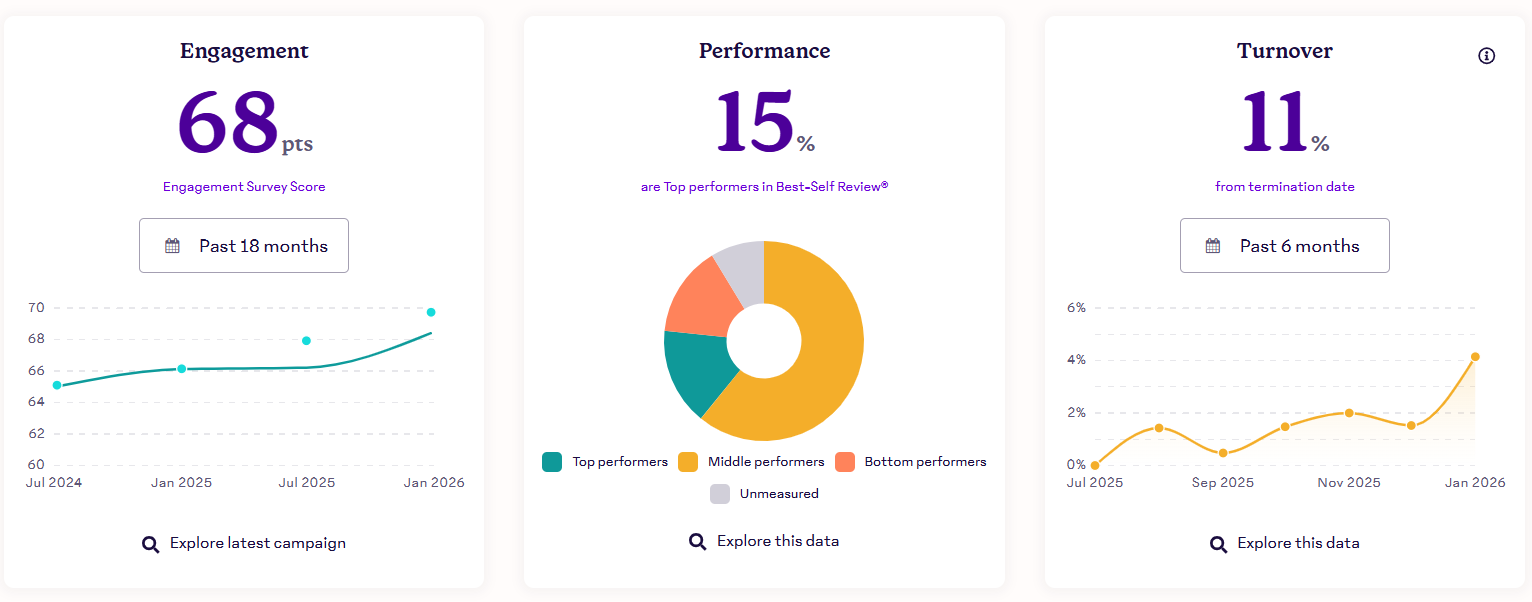Image resolution: width=1532 pixels, height=602 pixels.
Task: Click magnifier icon under the Performance chart
Action: click(x=698, y=542)
